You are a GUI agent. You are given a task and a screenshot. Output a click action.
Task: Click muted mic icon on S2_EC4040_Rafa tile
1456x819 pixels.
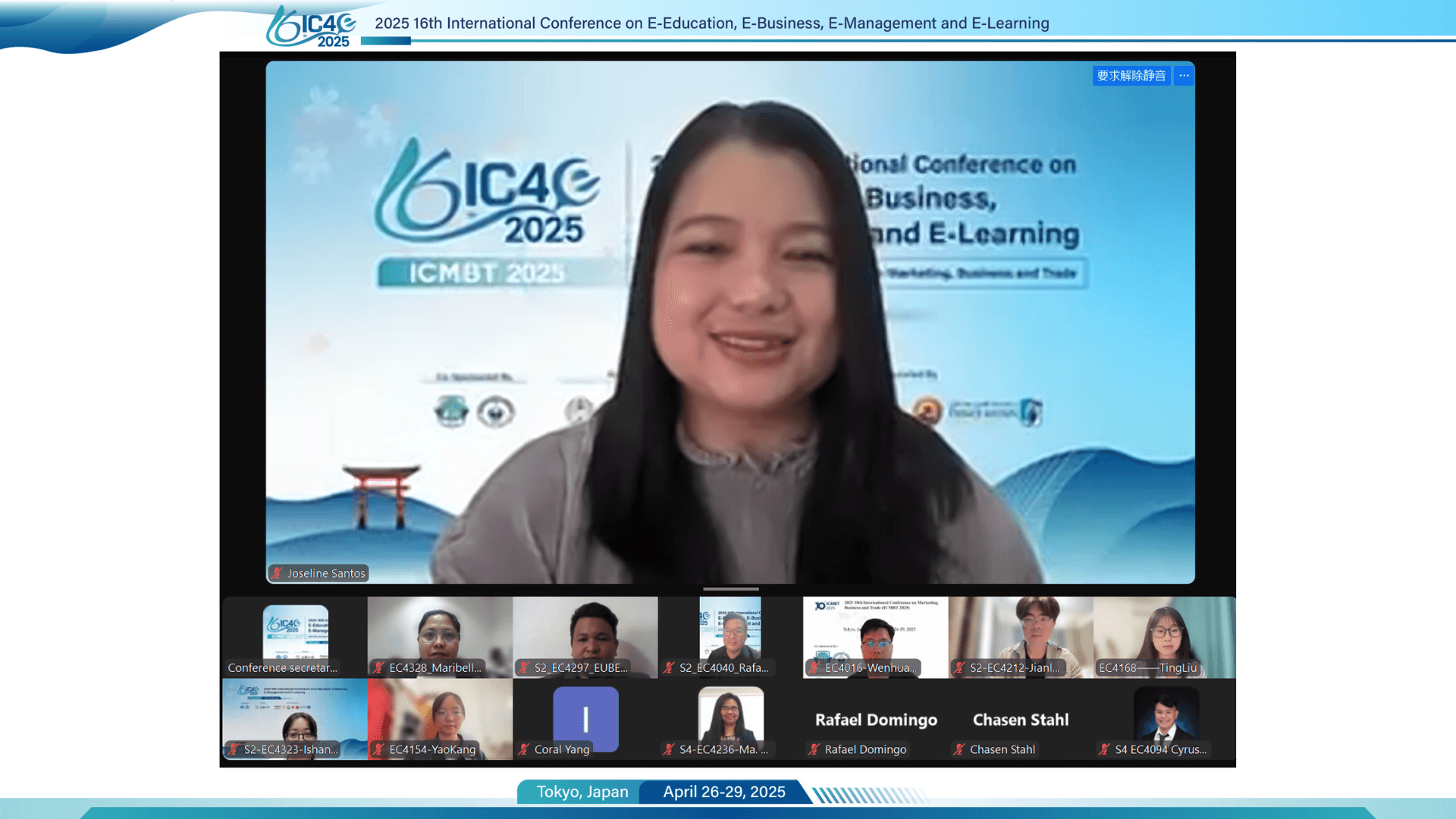(669, 668)
